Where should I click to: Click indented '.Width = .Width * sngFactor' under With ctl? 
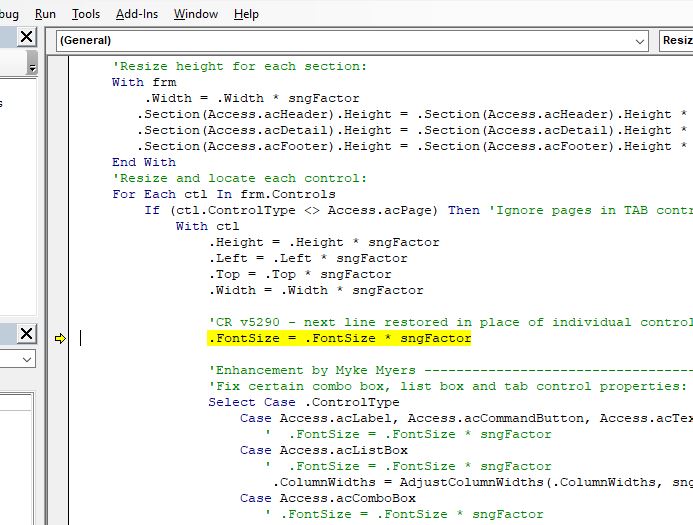coord(316,290)
